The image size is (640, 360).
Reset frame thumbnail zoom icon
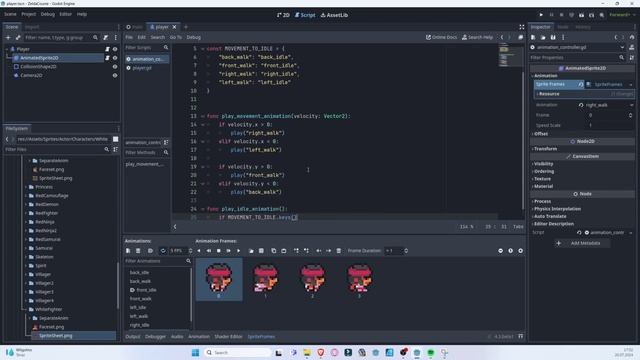click(x=511, y=251)
